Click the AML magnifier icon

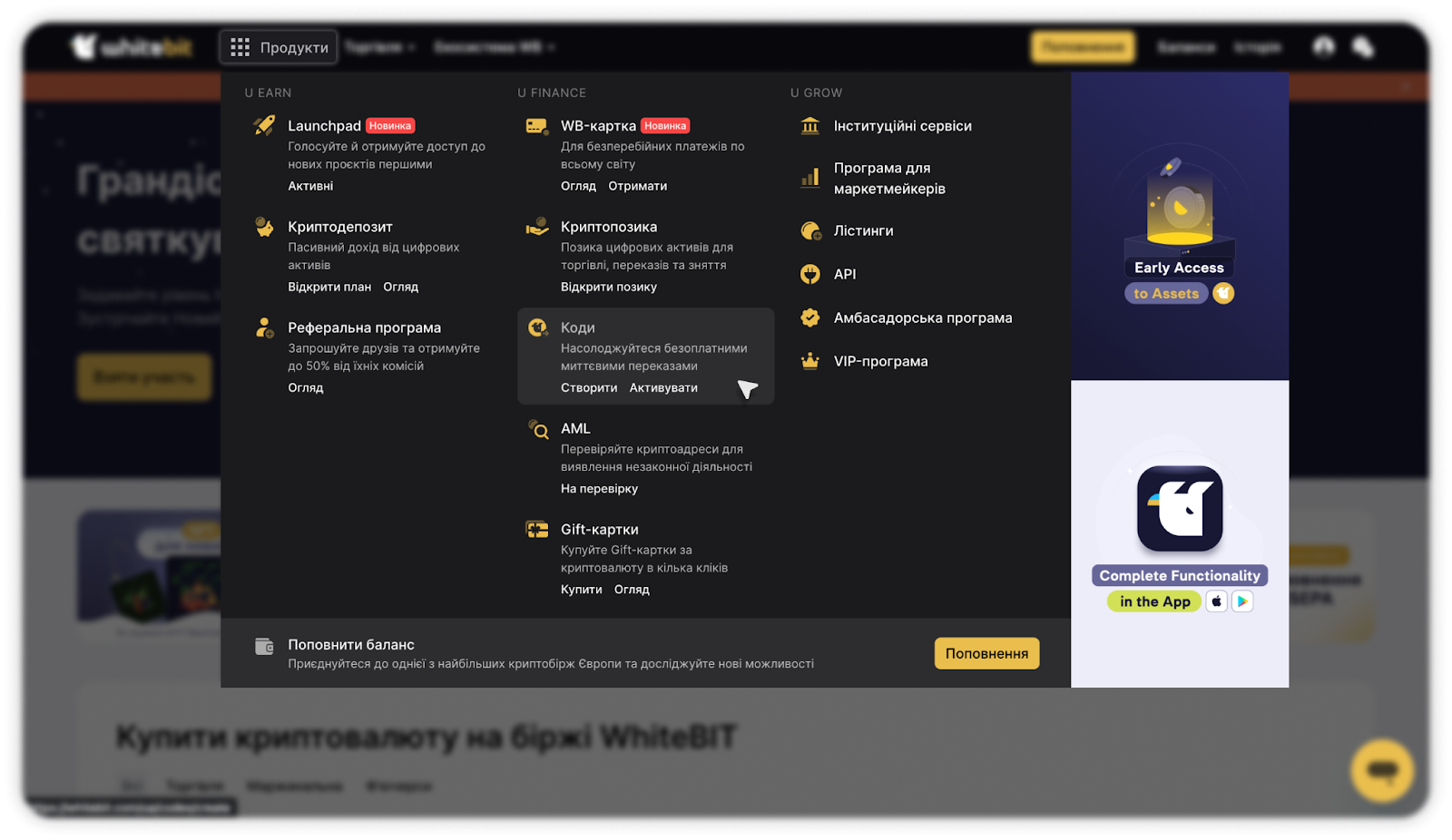[538, 429]
